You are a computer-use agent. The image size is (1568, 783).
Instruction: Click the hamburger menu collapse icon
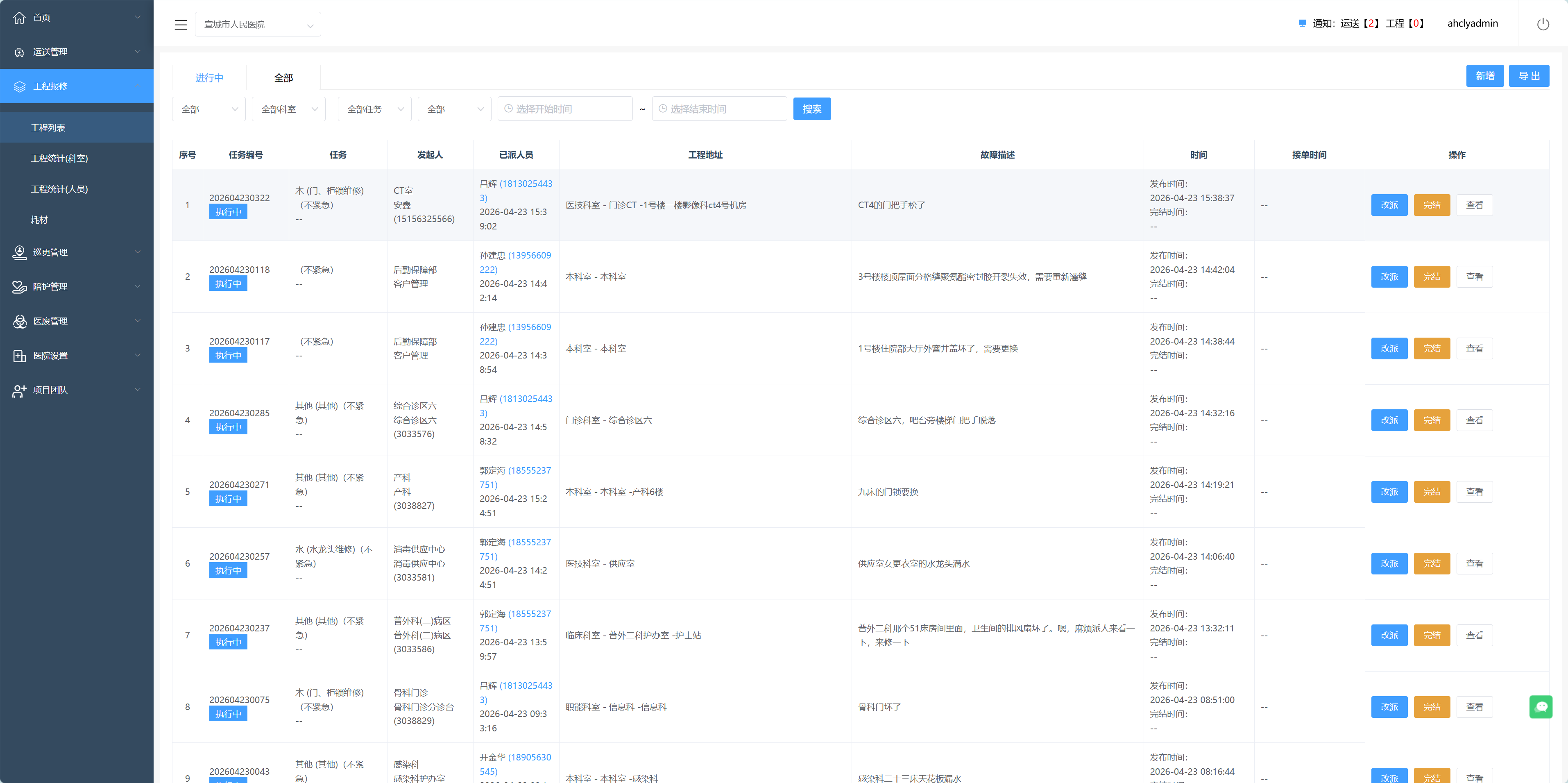pyautogui.click(x=180, y=24)
